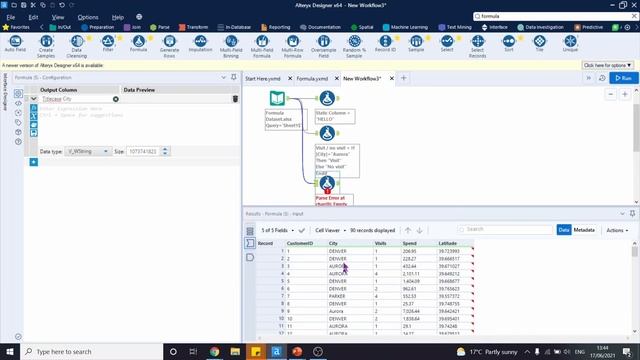Open Click here for options dropdown
640x360 pixels.
tap(607, 65)
